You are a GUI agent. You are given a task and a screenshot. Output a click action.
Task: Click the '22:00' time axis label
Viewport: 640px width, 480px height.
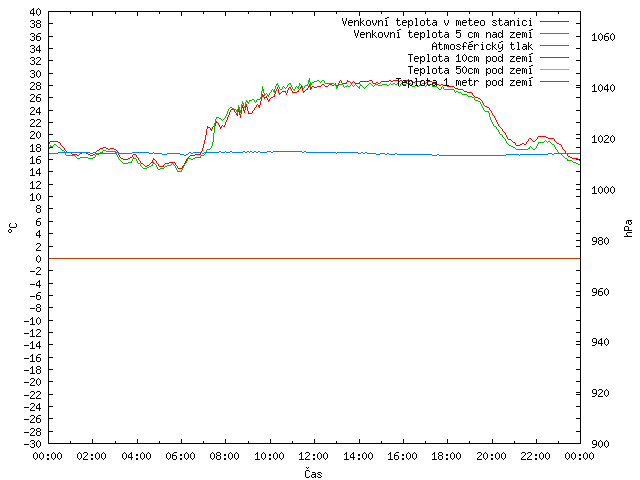(536, 456)
